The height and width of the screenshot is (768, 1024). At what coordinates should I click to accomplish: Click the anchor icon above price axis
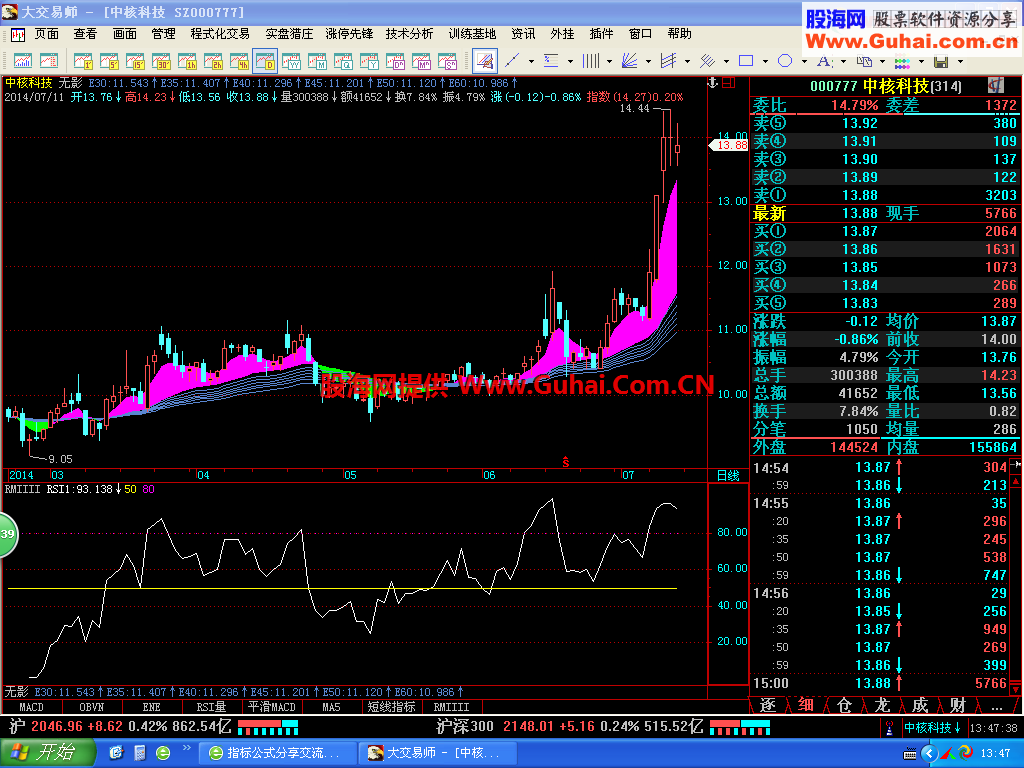tap(713, 83)
